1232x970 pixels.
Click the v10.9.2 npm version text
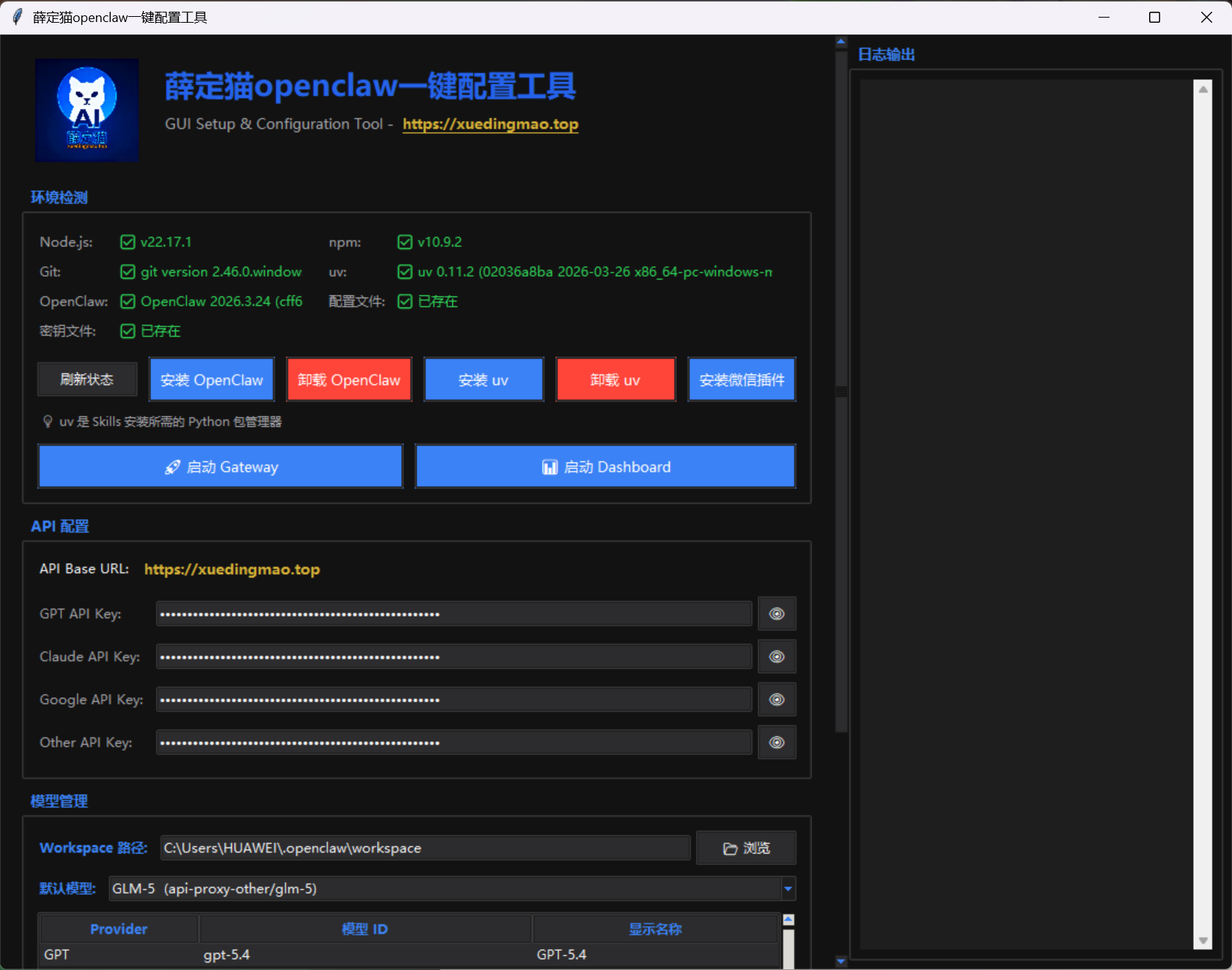[x=440, y=242]
